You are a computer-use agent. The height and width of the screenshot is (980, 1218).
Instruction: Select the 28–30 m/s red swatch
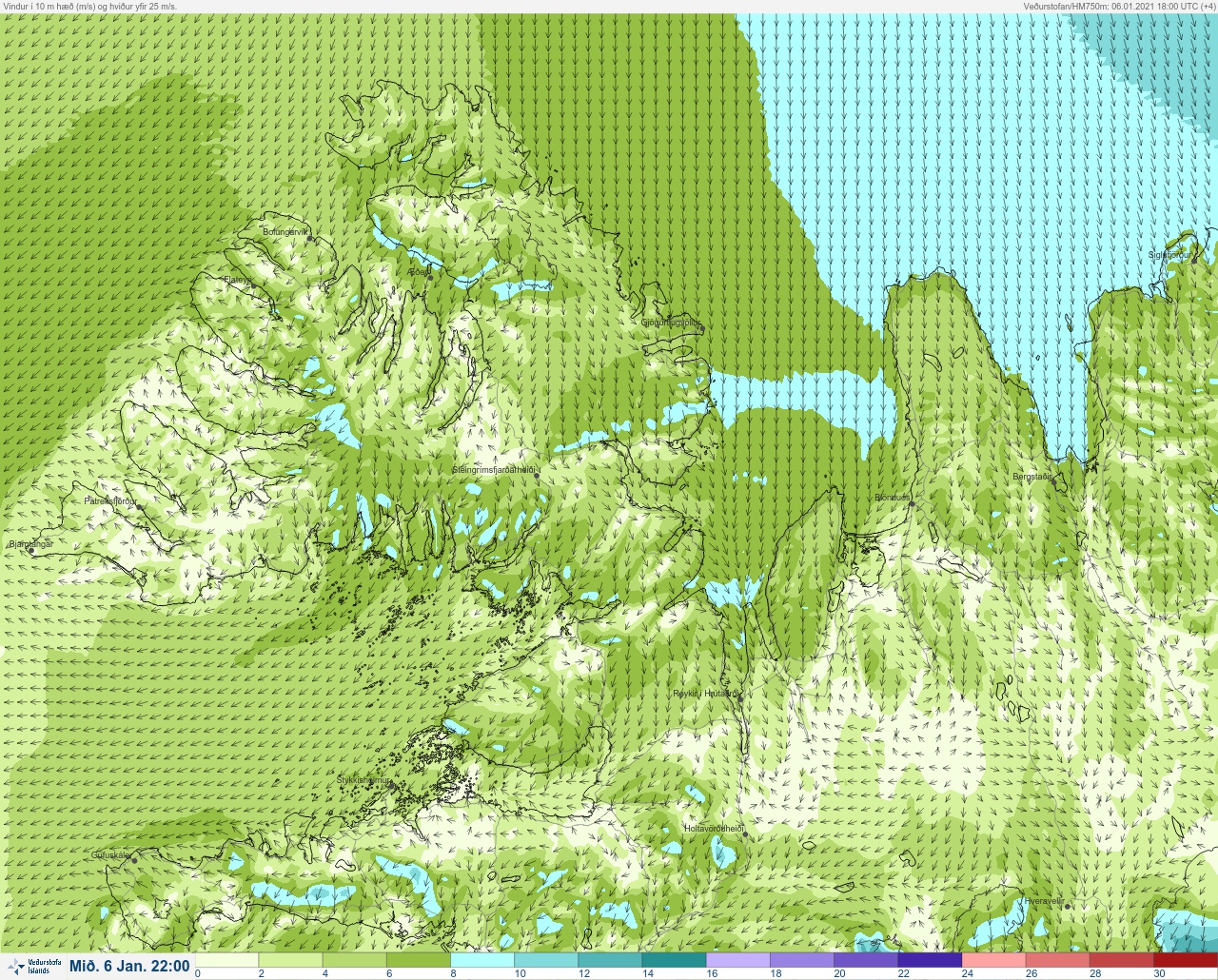click(x=1121, y=960)
